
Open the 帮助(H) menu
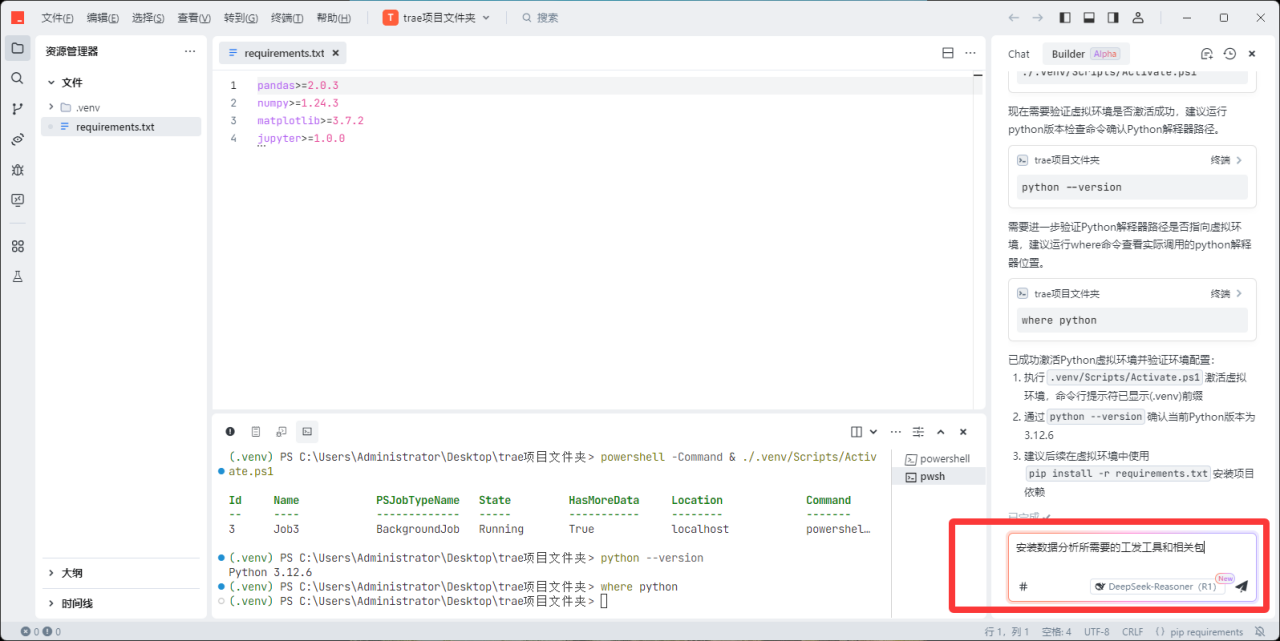(x=333, y=18)
